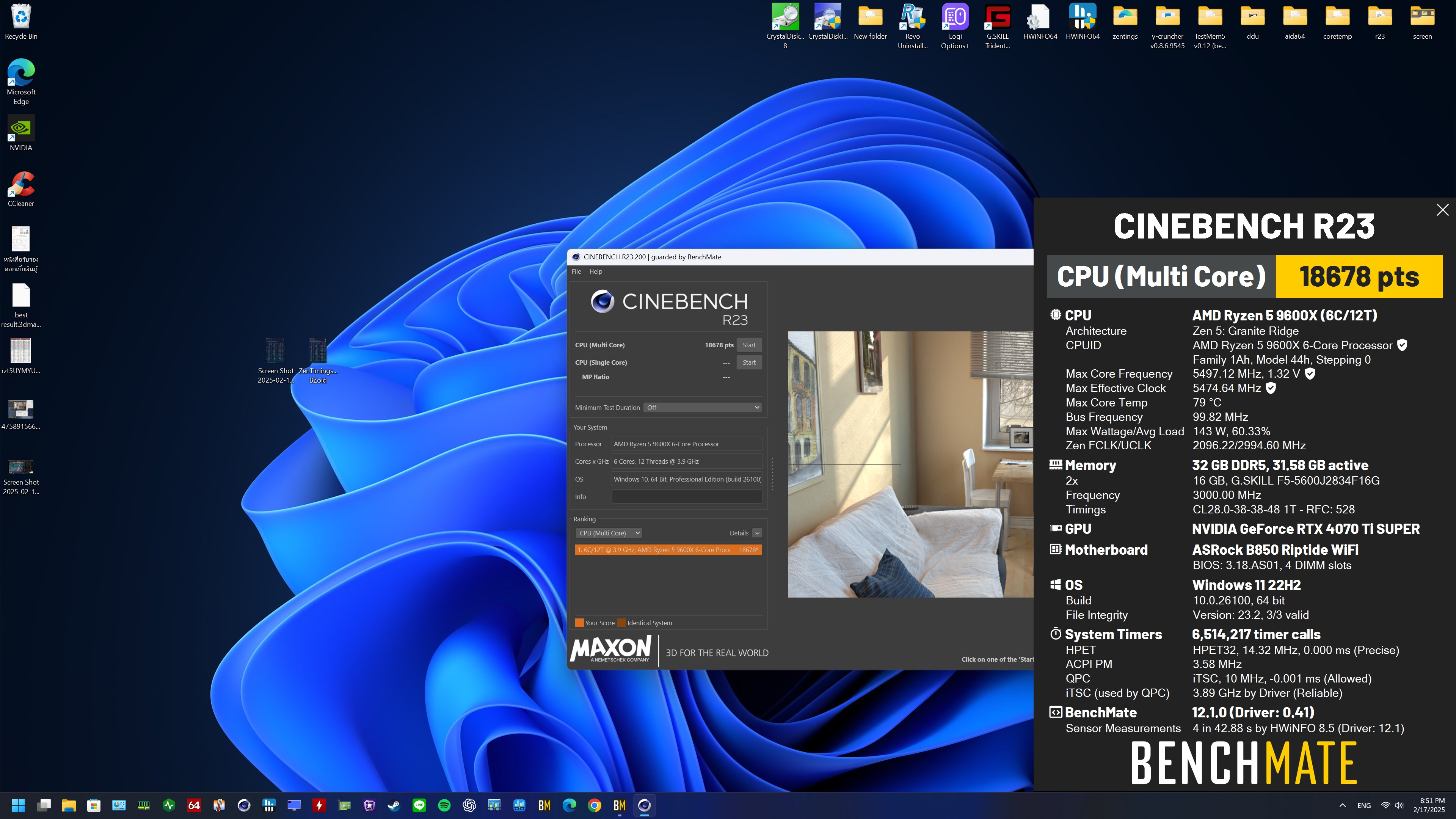Image resolution: width=1456 pixels, height=819 pixels.
Task: Show hidden icons in system tray
Action: (1342, 805)
